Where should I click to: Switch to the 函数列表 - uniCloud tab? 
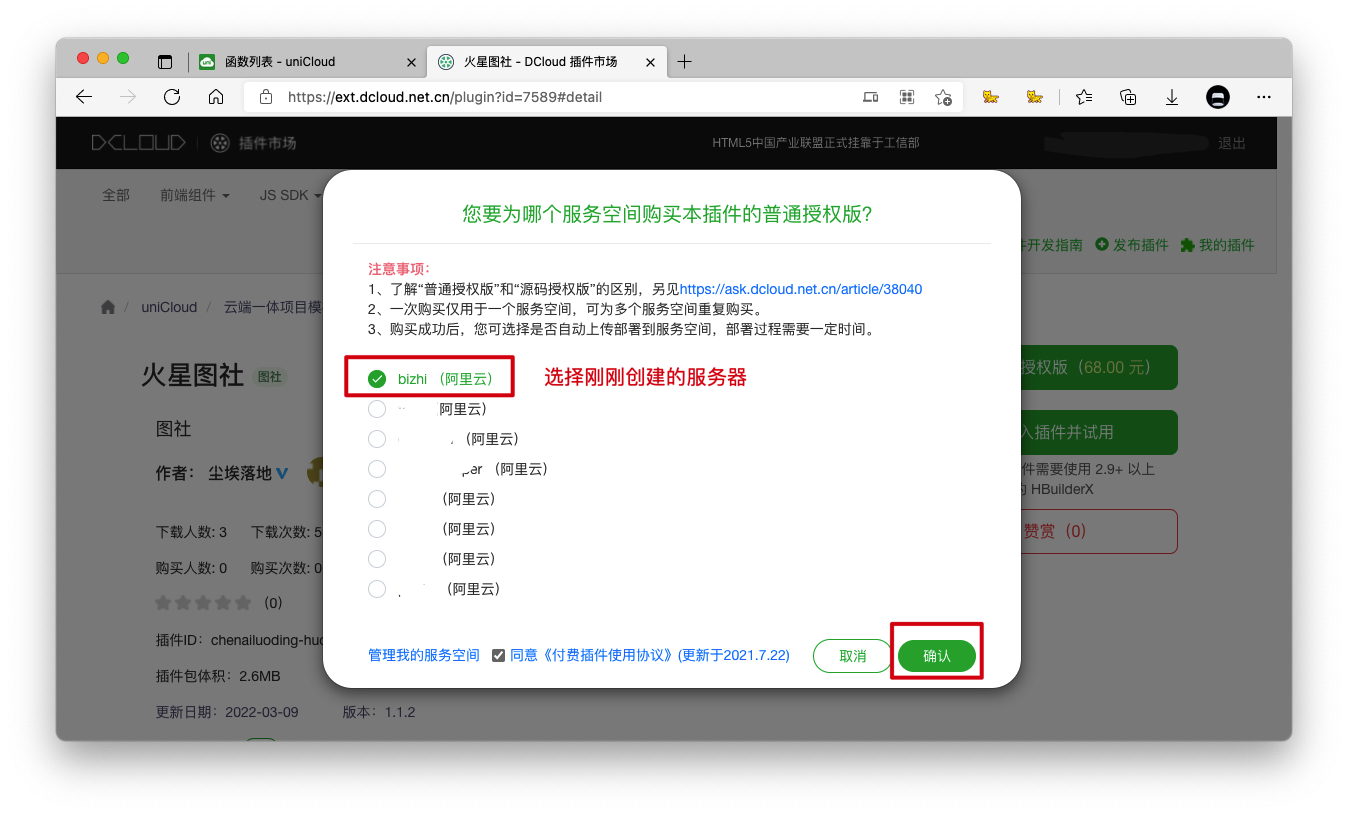pyautogui.click(x=308, y=62)
